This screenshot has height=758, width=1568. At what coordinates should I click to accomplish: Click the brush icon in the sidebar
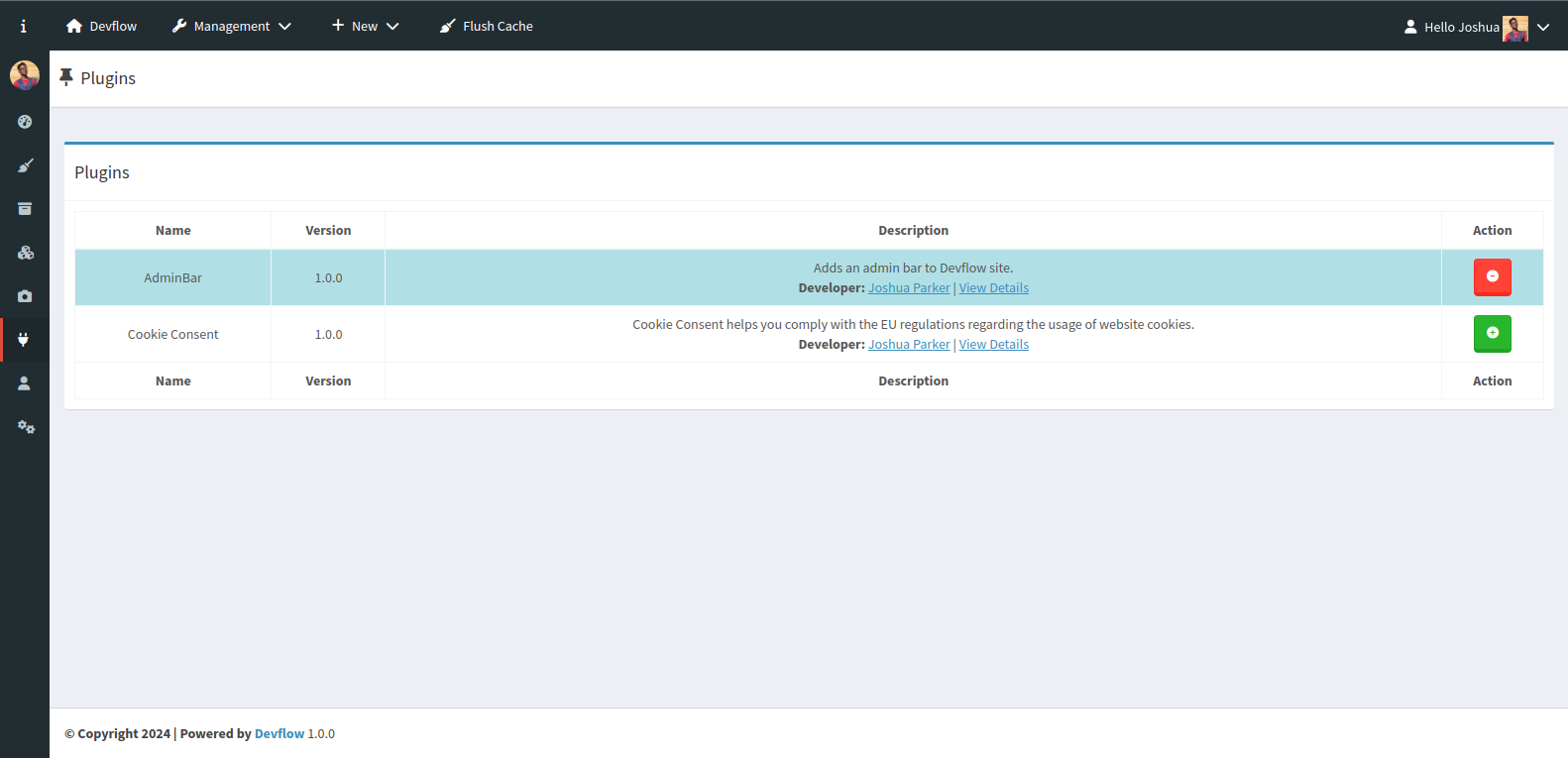click(25, 165)
